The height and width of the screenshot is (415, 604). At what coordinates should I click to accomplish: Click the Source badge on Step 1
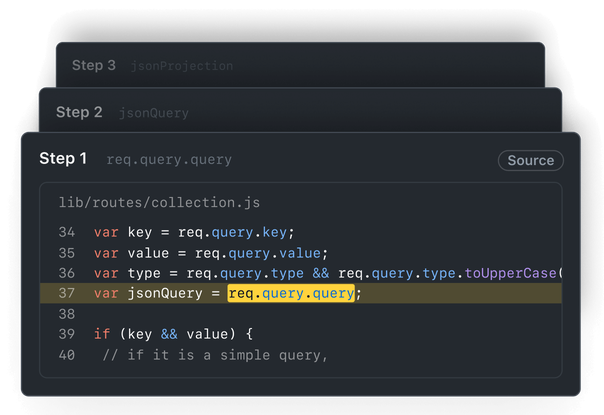click(530, 160)
